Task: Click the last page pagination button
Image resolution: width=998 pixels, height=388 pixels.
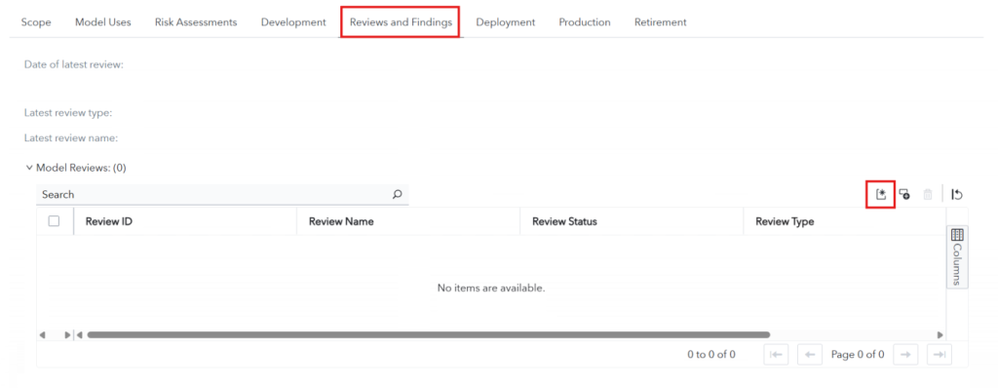Action: tap(939, 355)
